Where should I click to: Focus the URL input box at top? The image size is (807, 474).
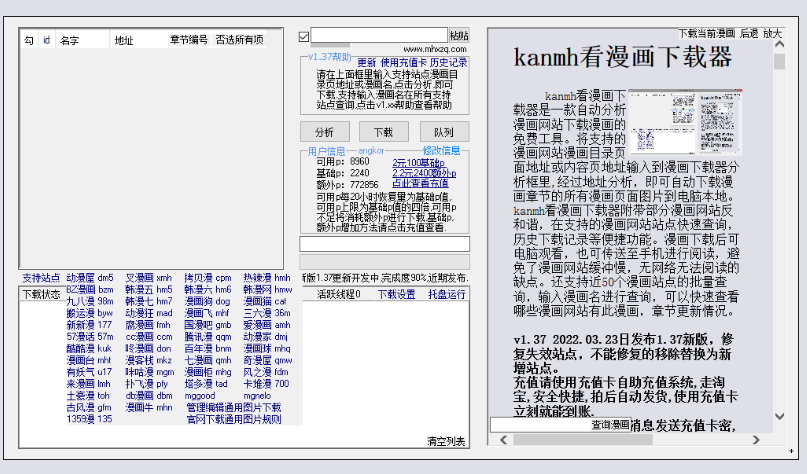tap(378, 36)
